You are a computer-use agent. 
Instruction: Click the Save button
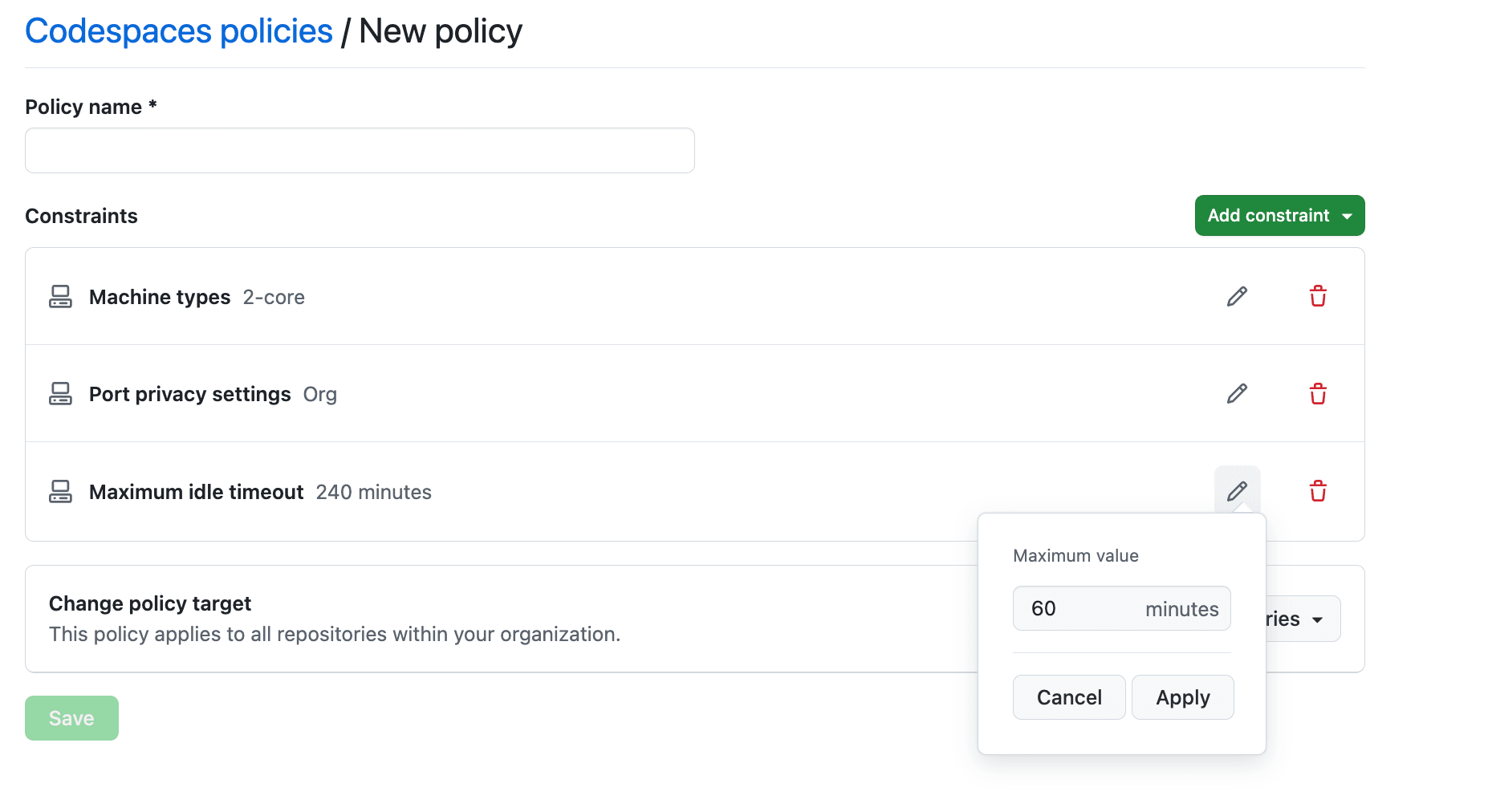tap(71, 718)
